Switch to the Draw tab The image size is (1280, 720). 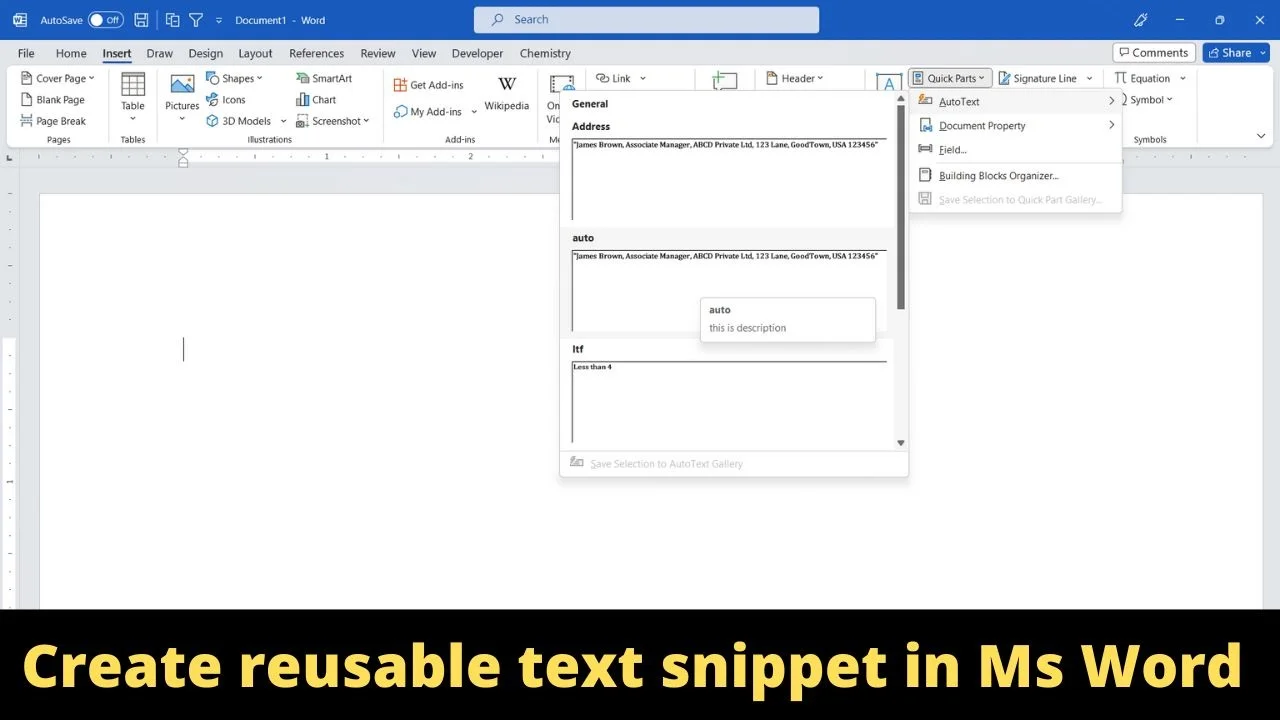pos(160,54)
